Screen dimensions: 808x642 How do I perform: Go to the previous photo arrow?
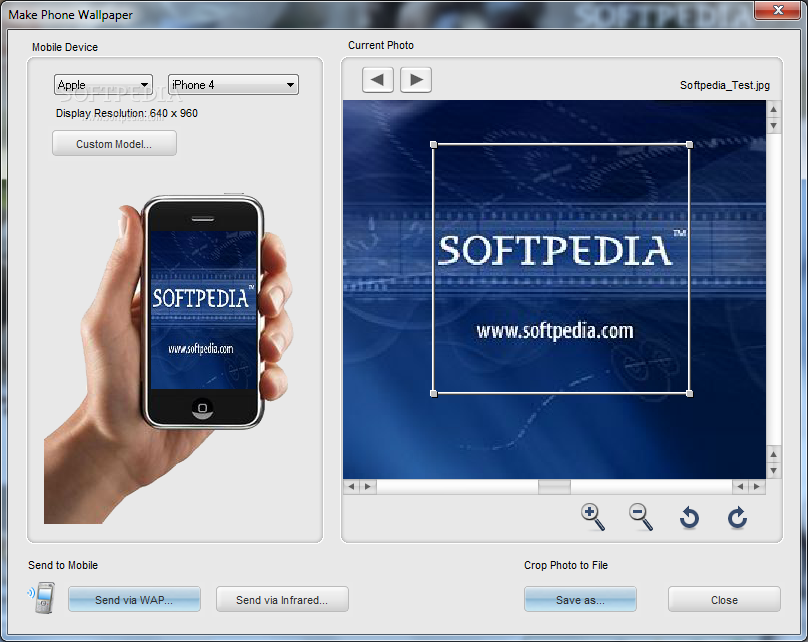click(x=378, y=80)
